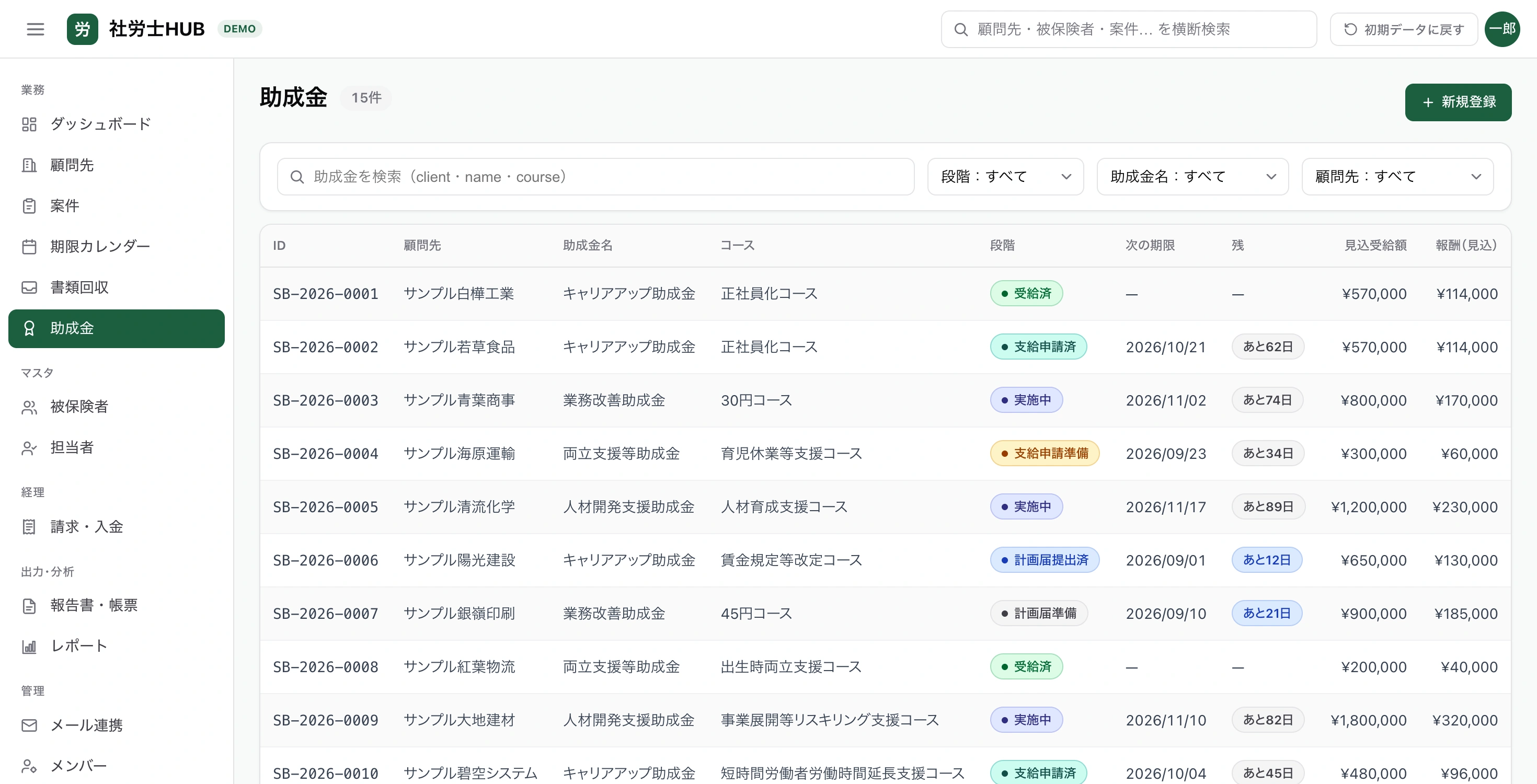1537x784 pixels.
Task: Click the global search magnifier icon
Action: pos(961,29)
